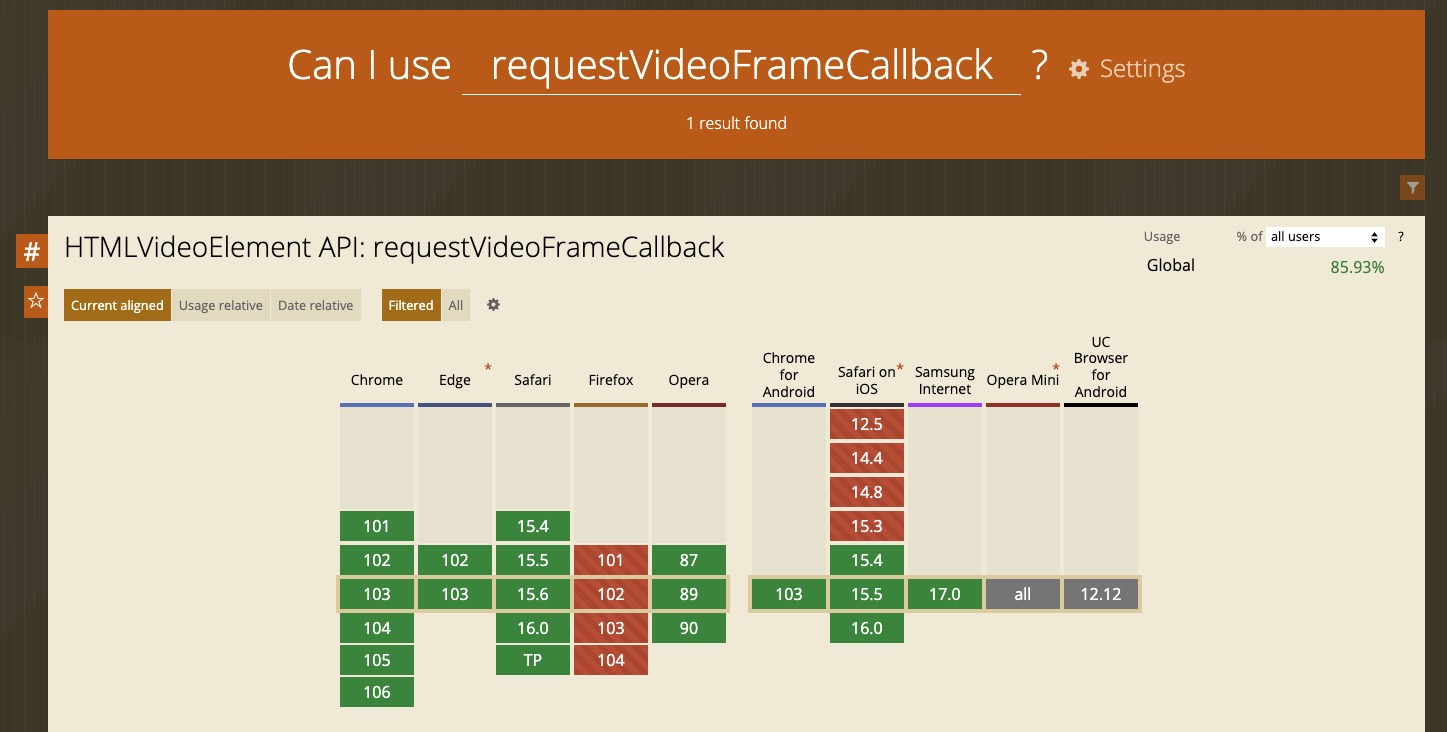This screenshot has height=732, width=1447.
Task: Select Safari on iOS 14.8 cell
Action: (867, 492)
